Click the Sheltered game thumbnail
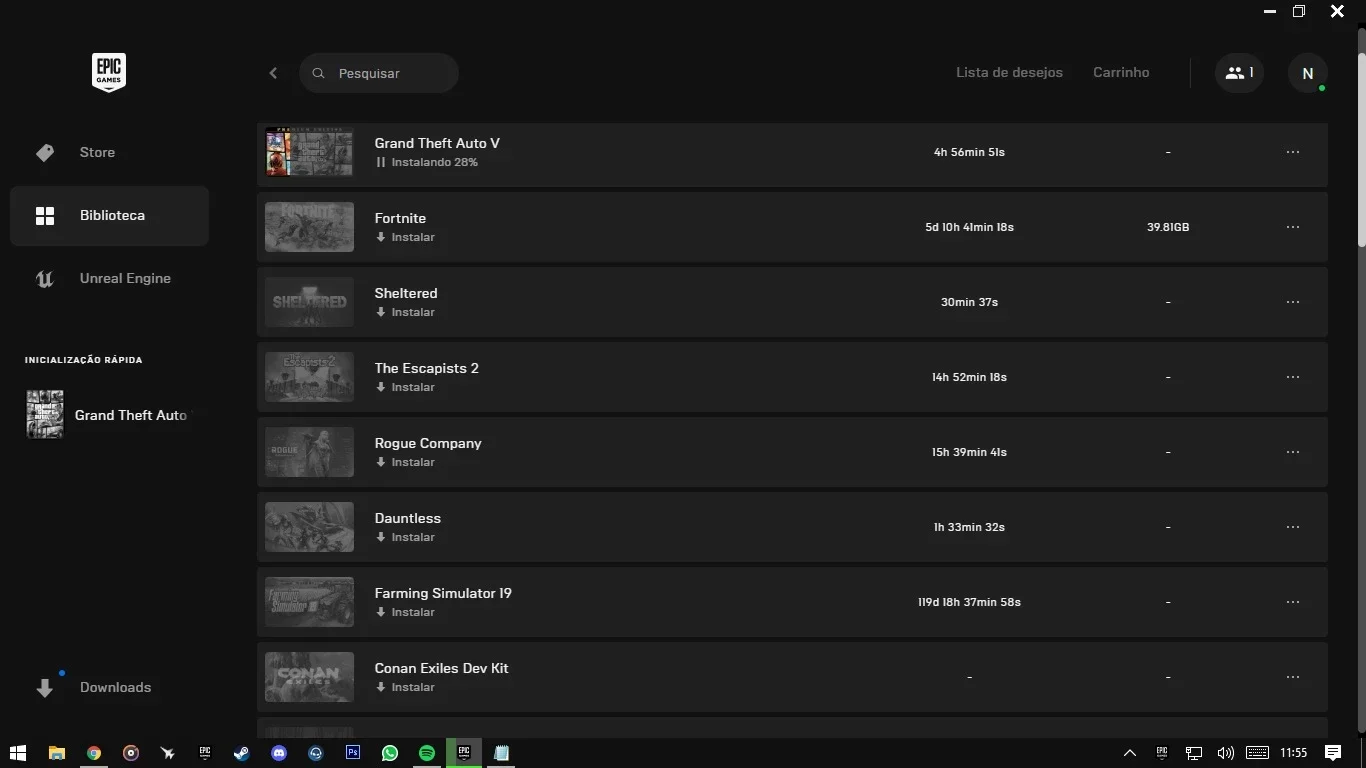The image size is (1366, 768). [309, 302]
